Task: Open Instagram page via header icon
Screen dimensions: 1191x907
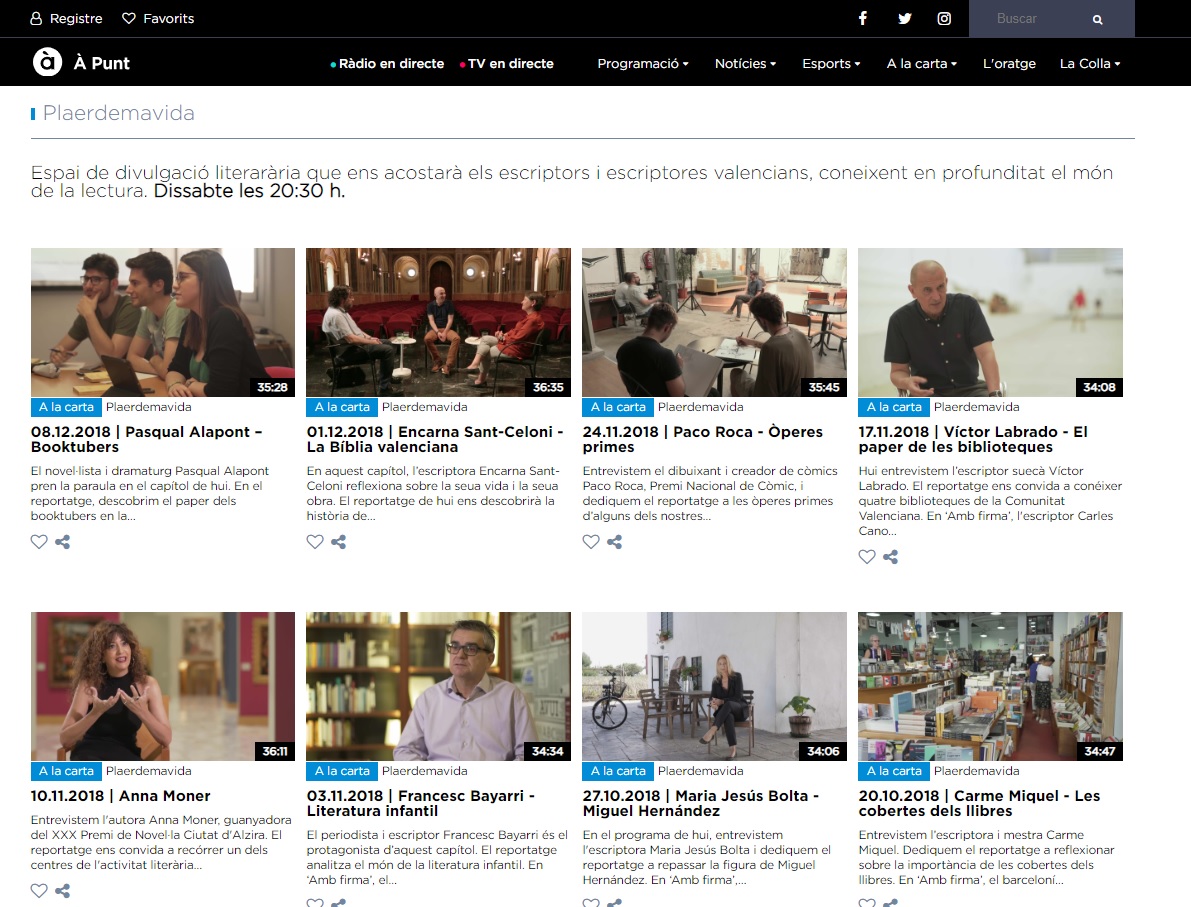Action: (944, 18)
